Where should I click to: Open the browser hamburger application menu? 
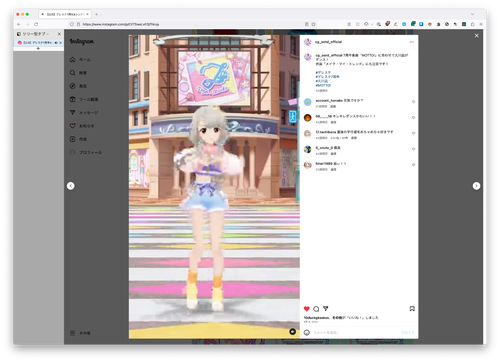tap(481, 24)
